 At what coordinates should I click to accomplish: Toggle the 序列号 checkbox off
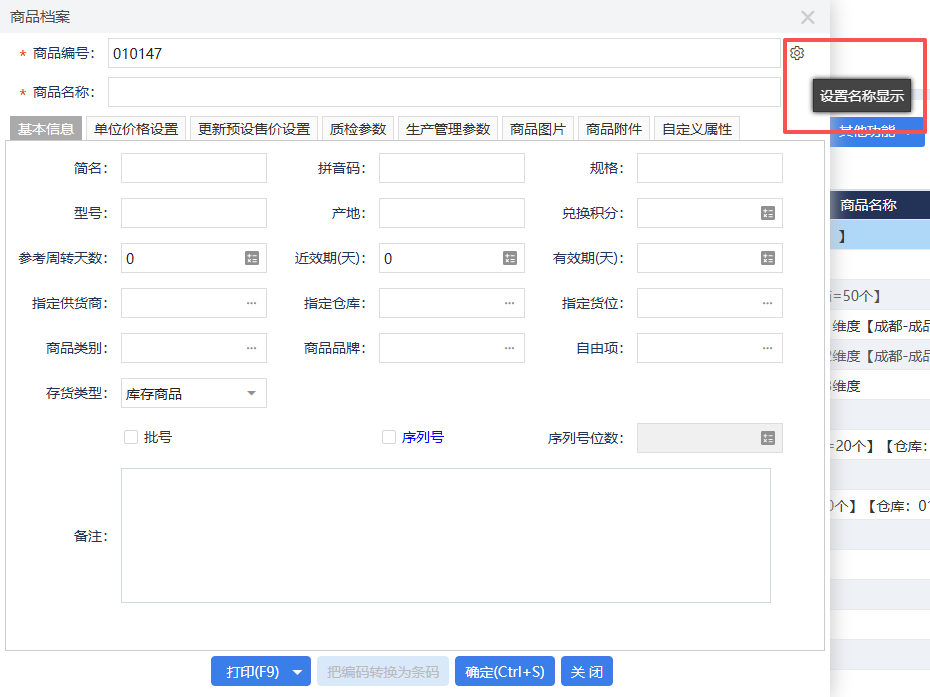click(x=390, y=437)
